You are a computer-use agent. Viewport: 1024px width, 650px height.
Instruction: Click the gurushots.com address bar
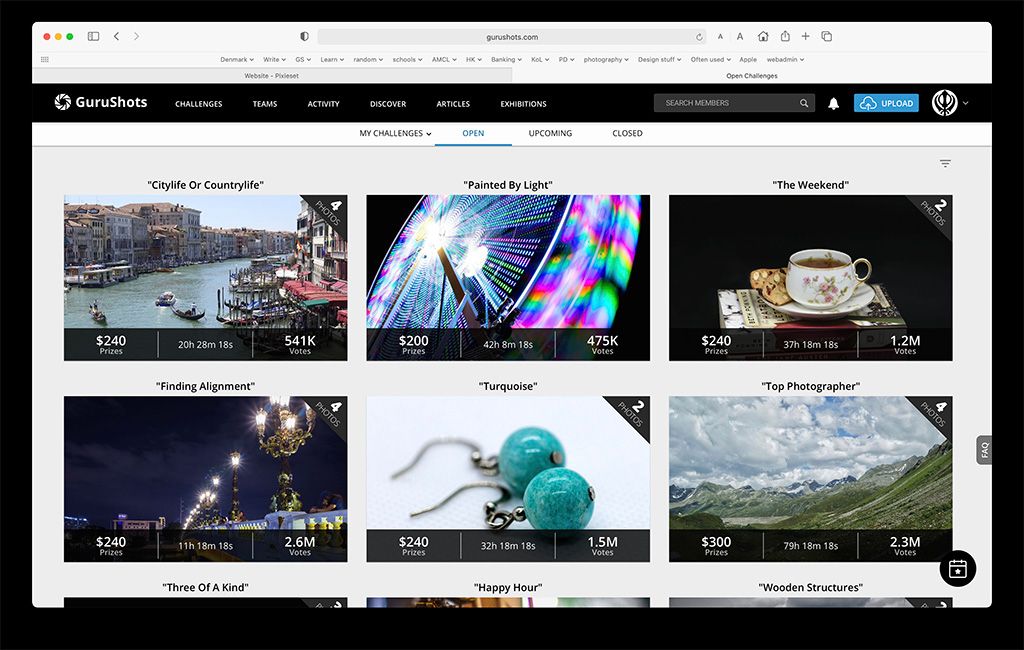coord(511,37)
